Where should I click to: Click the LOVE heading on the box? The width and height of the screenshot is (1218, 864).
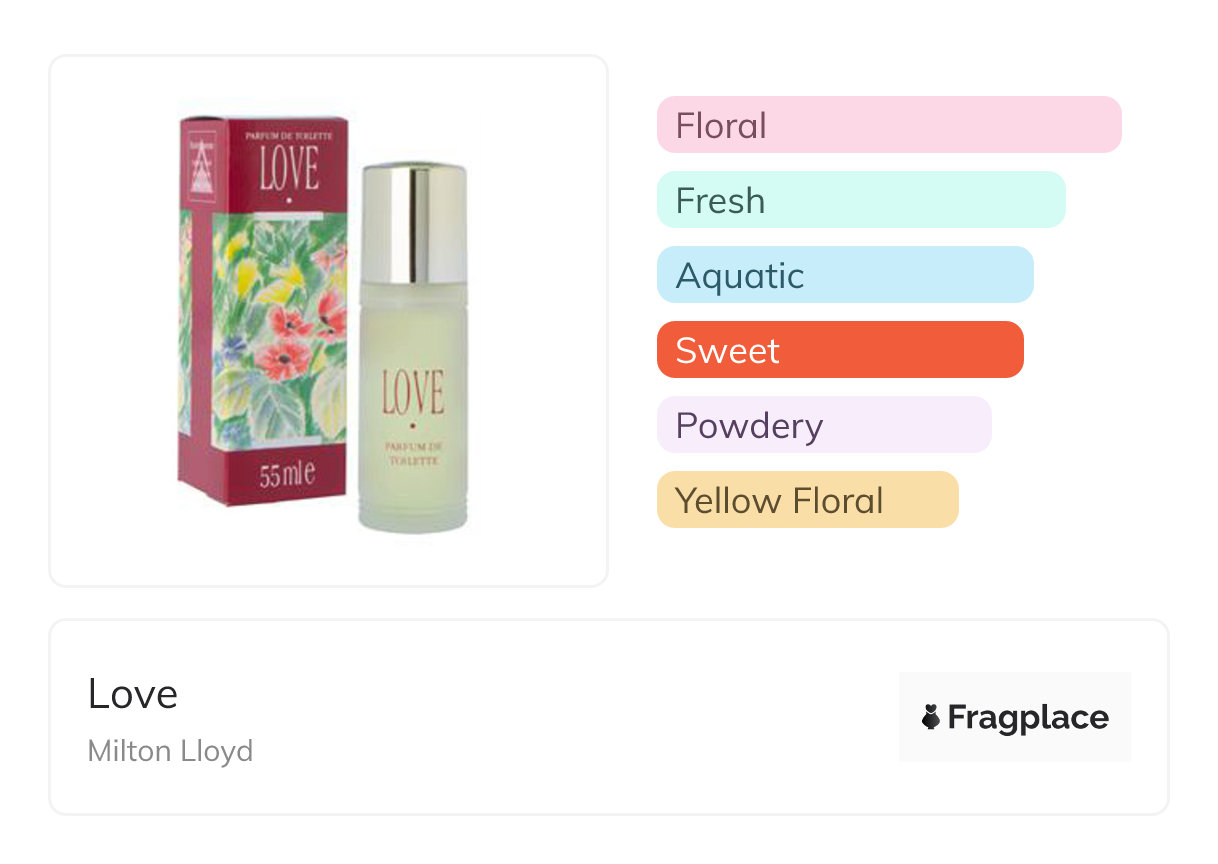(x=289, y=168)
